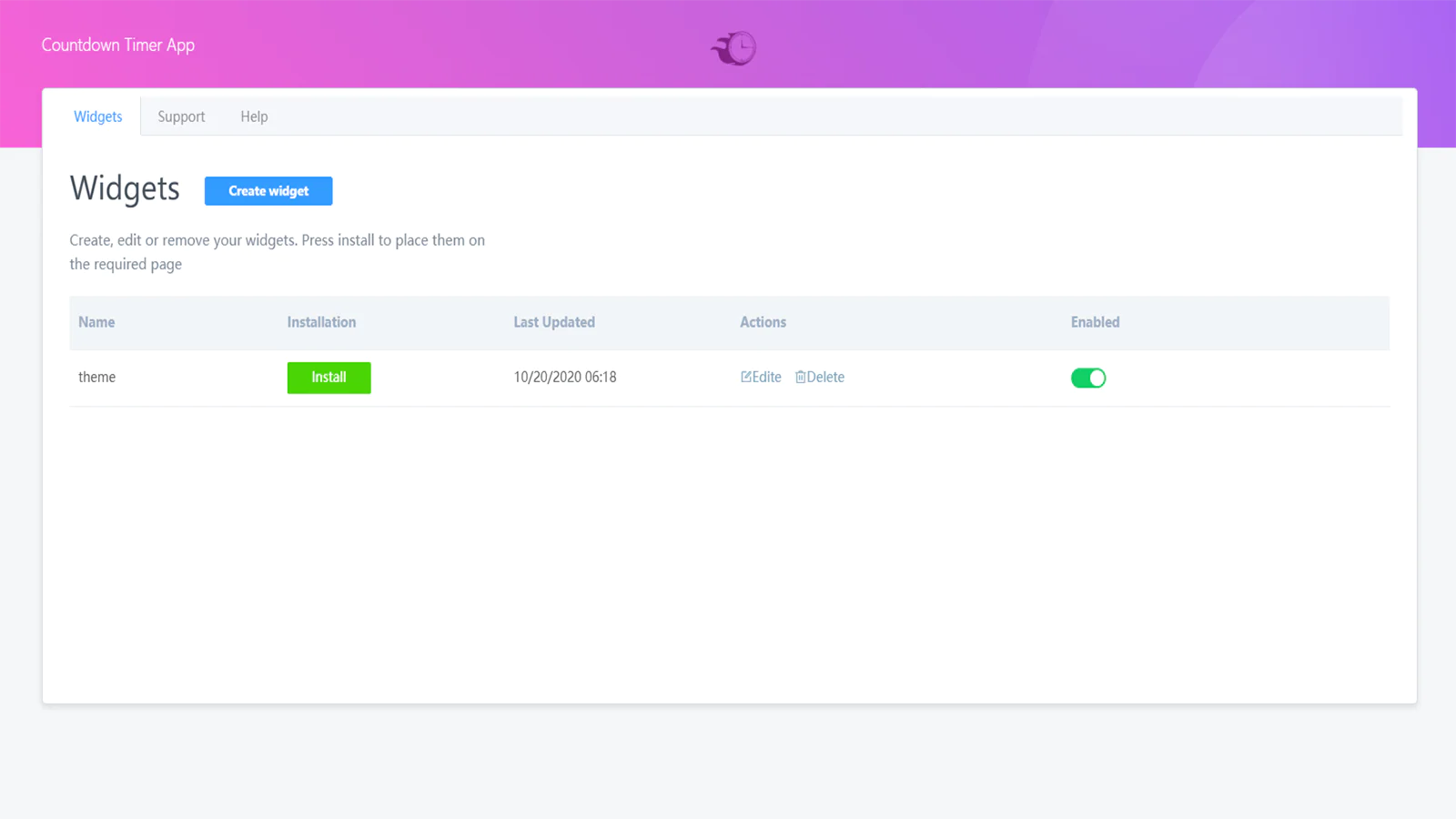Install the theme widget
The height and width of the screenshot is (819, 1456).
[329, 378]
